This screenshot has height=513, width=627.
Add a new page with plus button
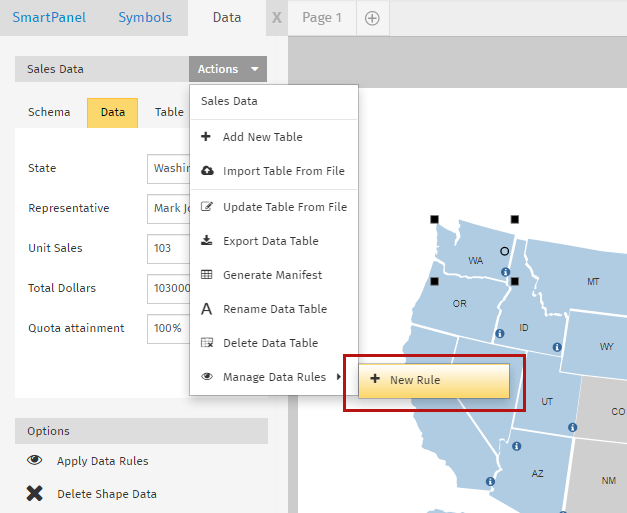[372, 18]
